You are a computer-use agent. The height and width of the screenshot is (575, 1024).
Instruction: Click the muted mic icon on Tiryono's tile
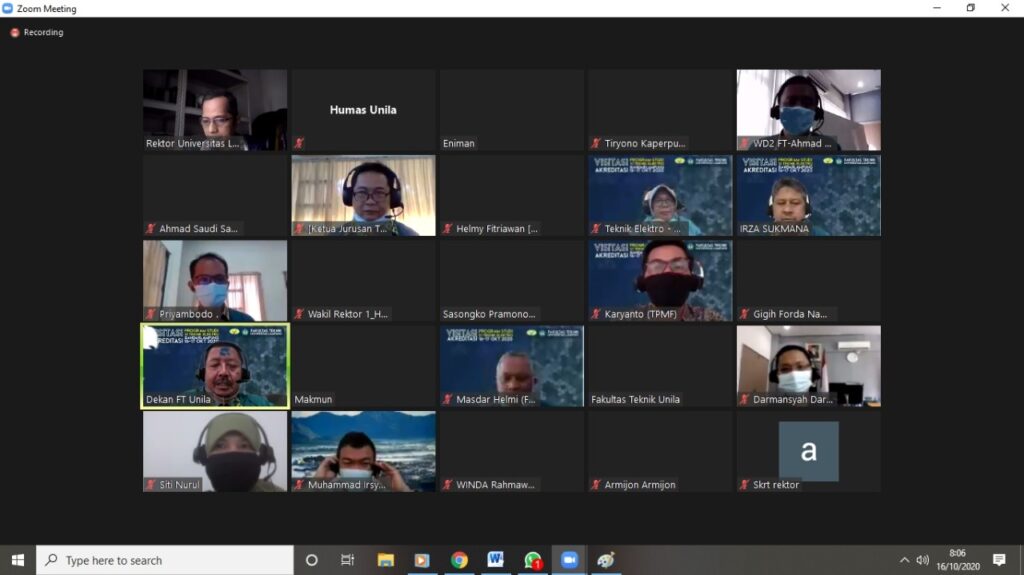[x=596, y=144]
